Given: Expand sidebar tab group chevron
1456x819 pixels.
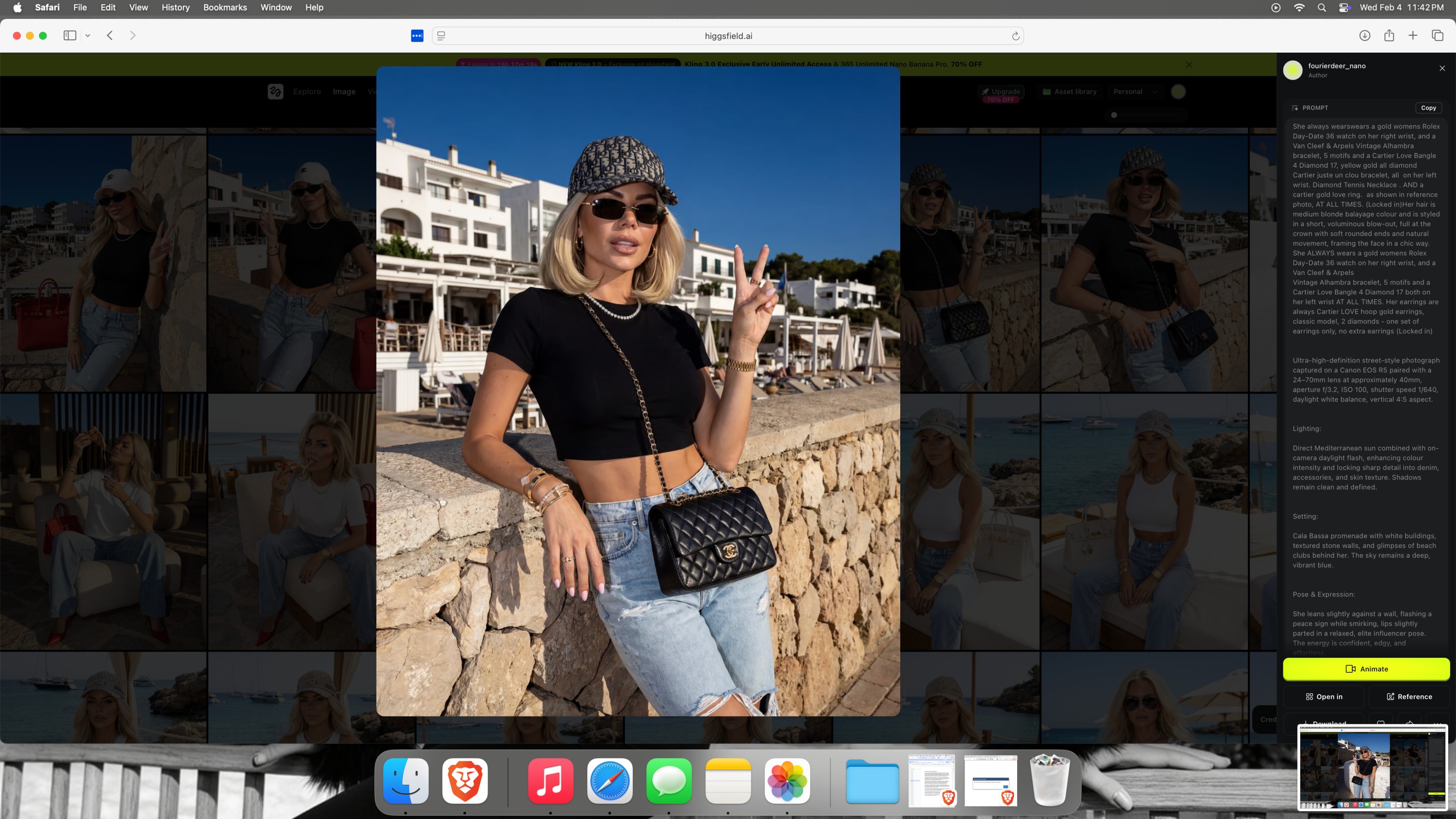Looking at the screenshot, I should (88, 36).
